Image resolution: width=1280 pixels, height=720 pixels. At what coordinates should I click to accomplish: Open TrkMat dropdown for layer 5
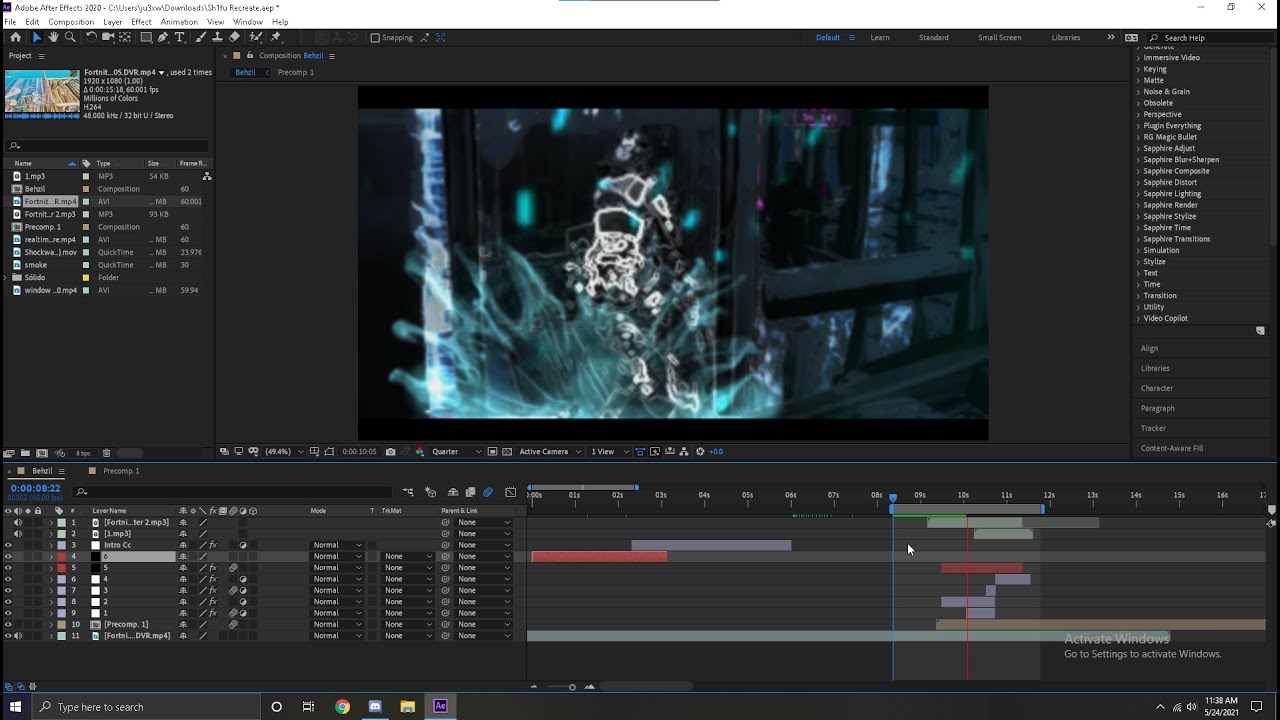pyautogui.click(x=408, y=568)
